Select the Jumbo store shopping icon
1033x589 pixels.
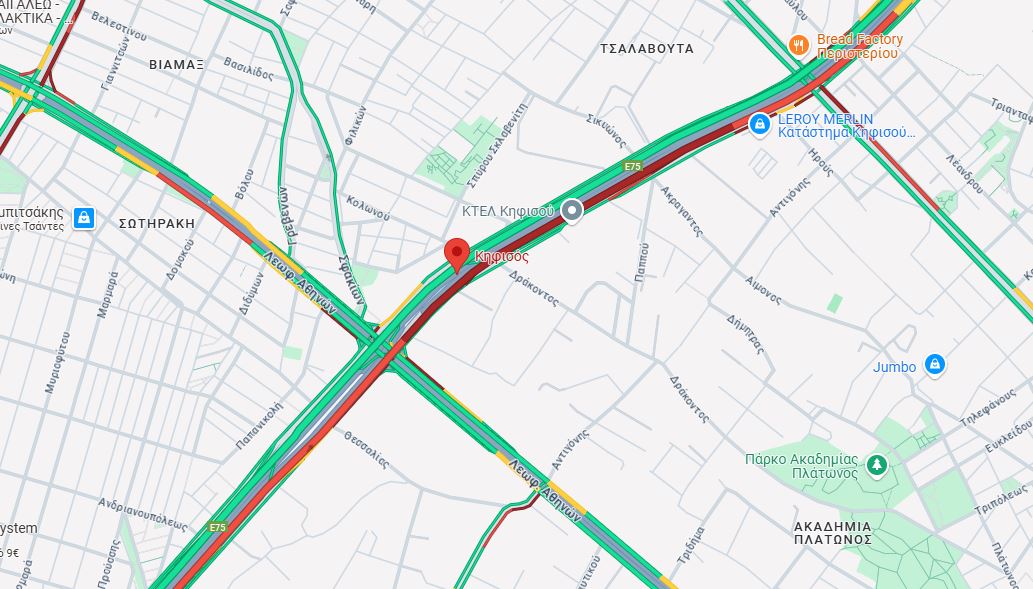tap(934, 364)
